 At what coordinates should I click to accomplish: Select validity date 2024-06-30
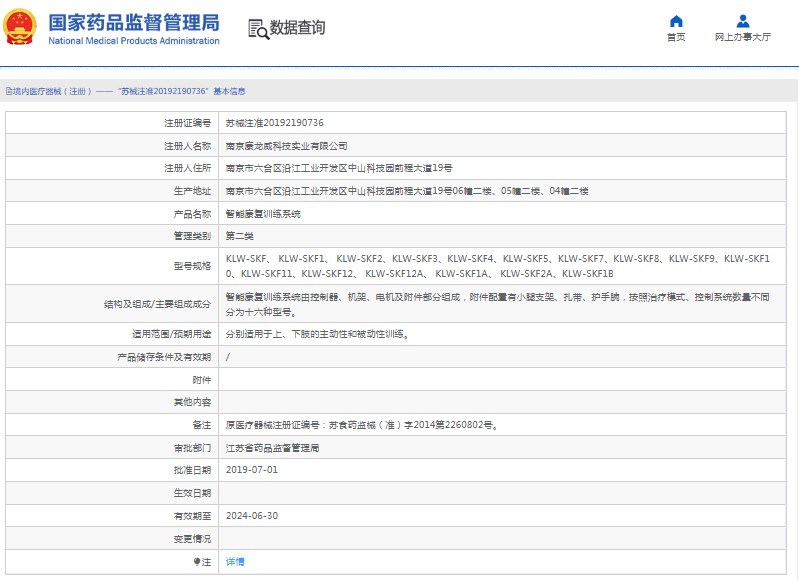click(x=252, y=516)
